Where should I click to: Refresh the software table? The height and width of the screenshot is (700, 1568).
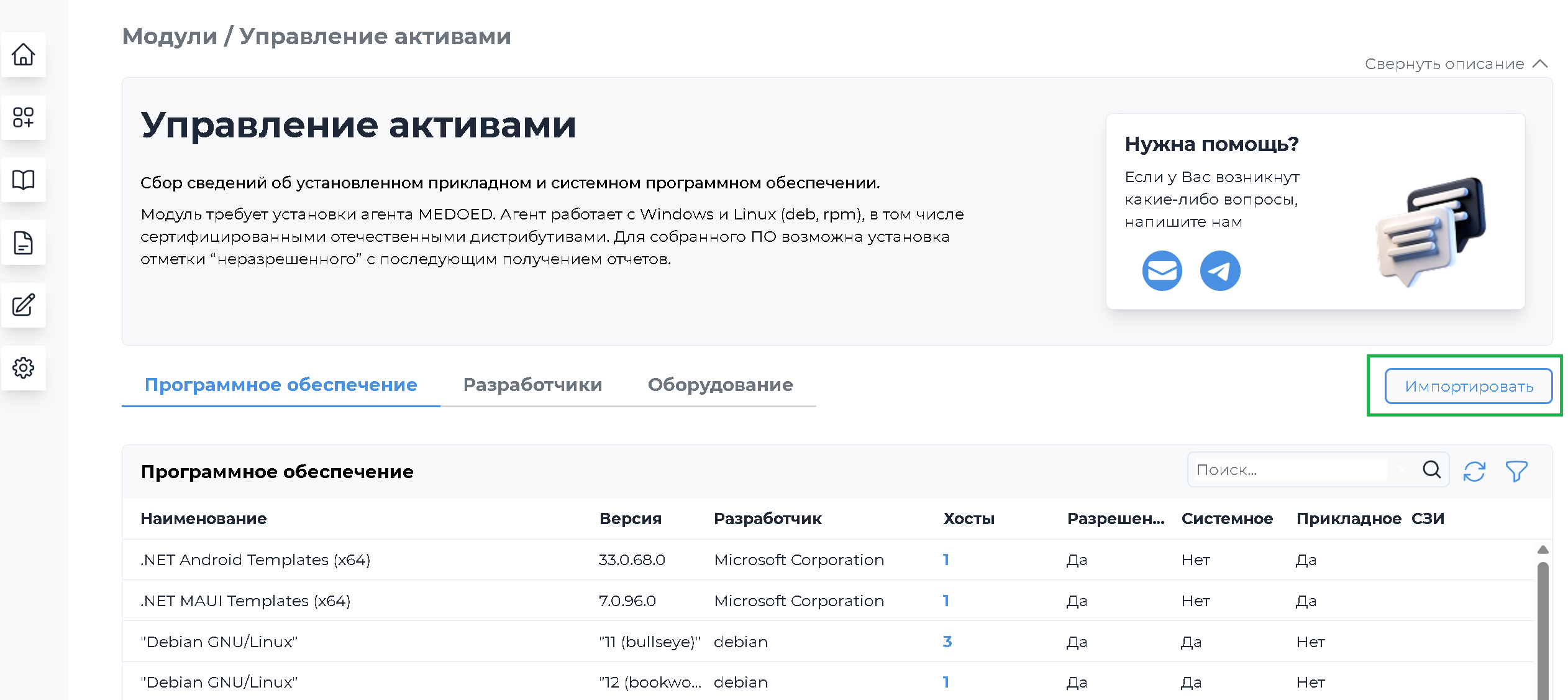click(x=1474, y=471)
